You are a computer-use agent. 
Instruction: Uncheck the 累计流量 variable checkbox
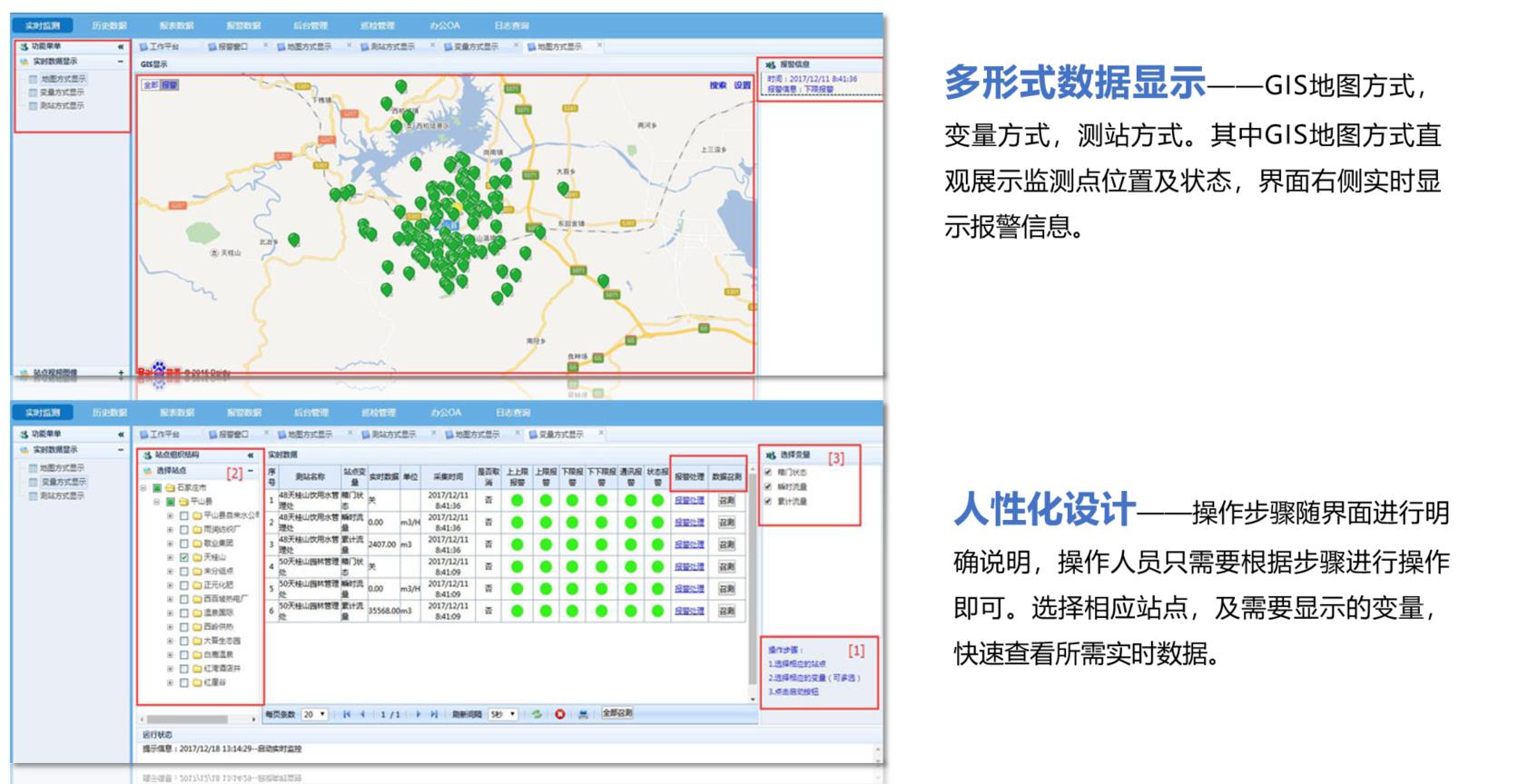click(x=768, y=501)
